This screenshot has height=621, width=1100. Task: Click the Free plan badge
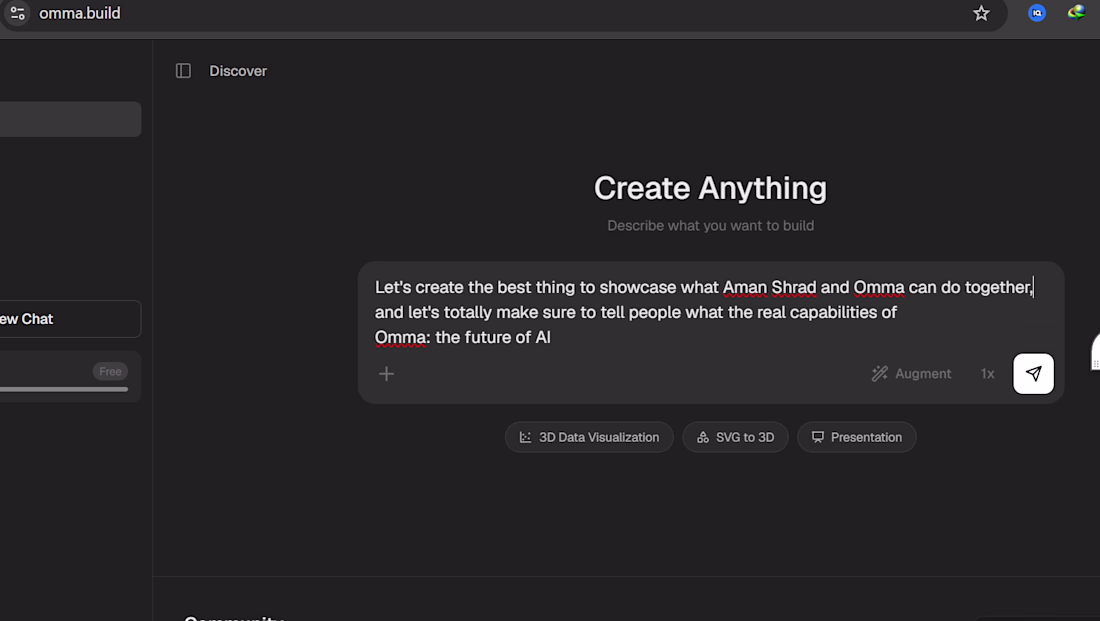pos(110,371)
